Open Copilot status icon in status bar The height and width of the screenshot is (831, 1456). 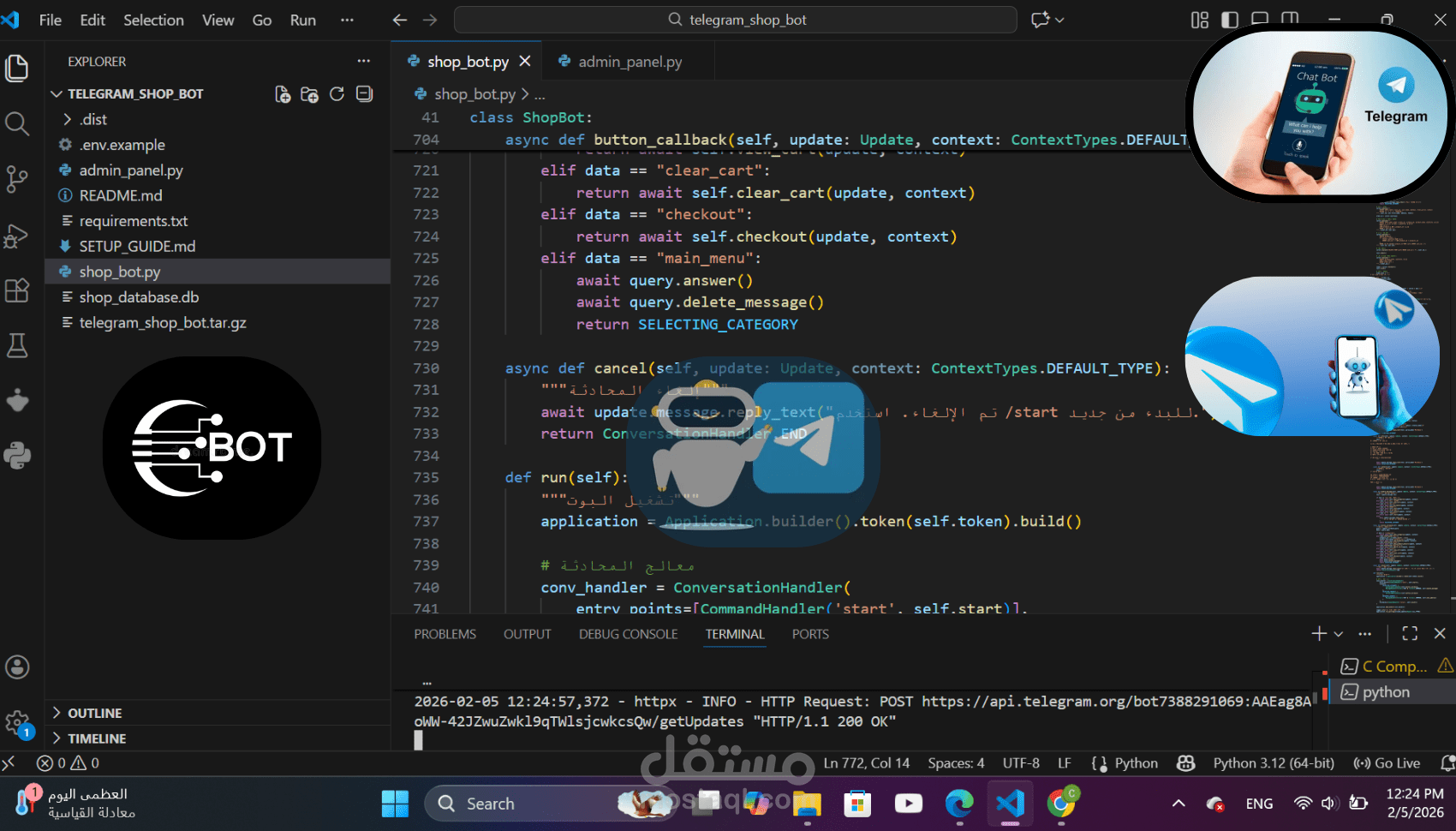pyautogui.click(x=1186, y=763)
